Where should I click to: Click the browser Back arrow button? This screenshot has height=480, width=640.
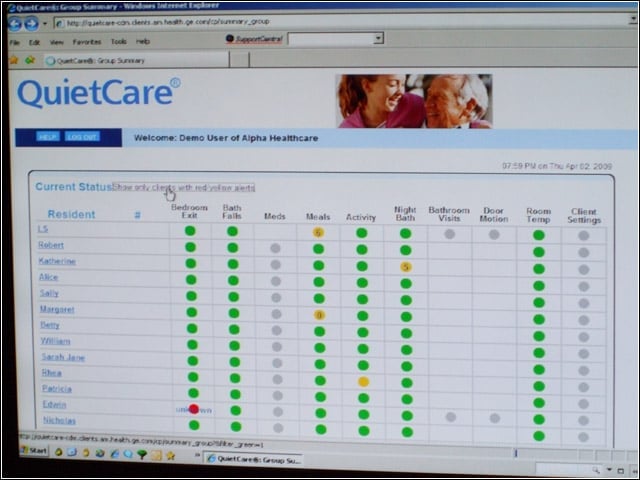[15, 24]
